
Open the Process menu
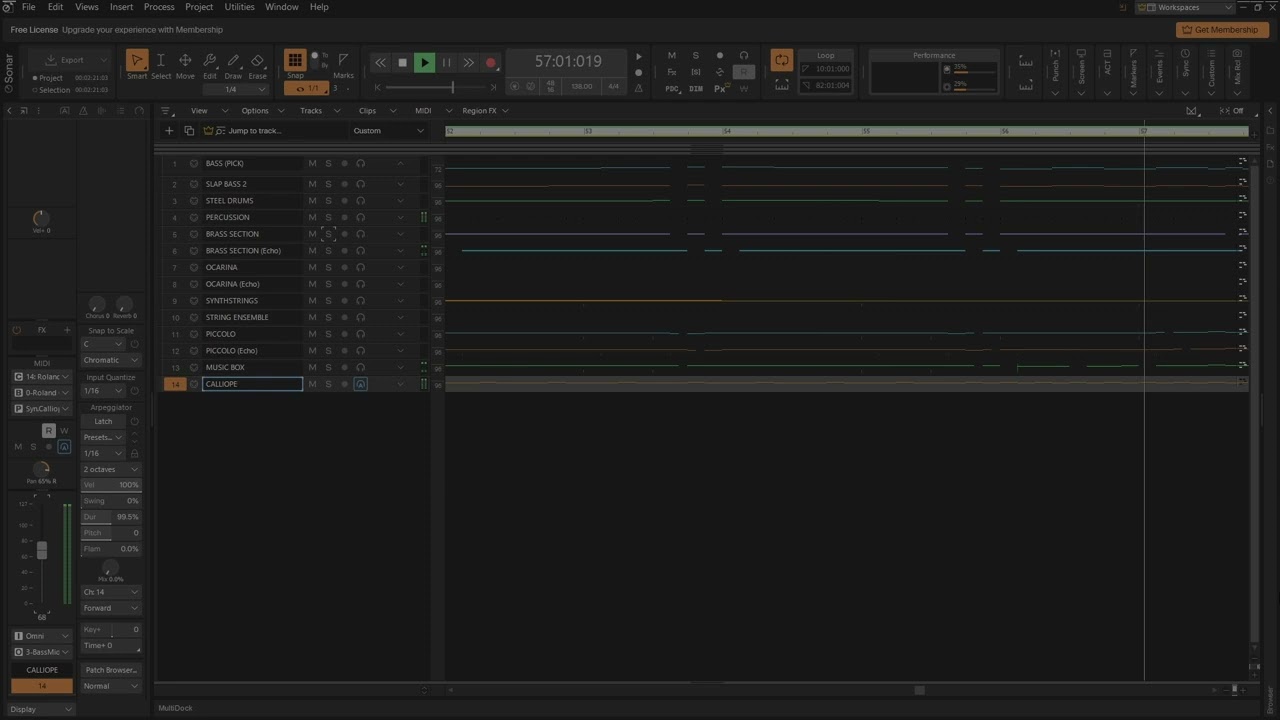(159, 7)
